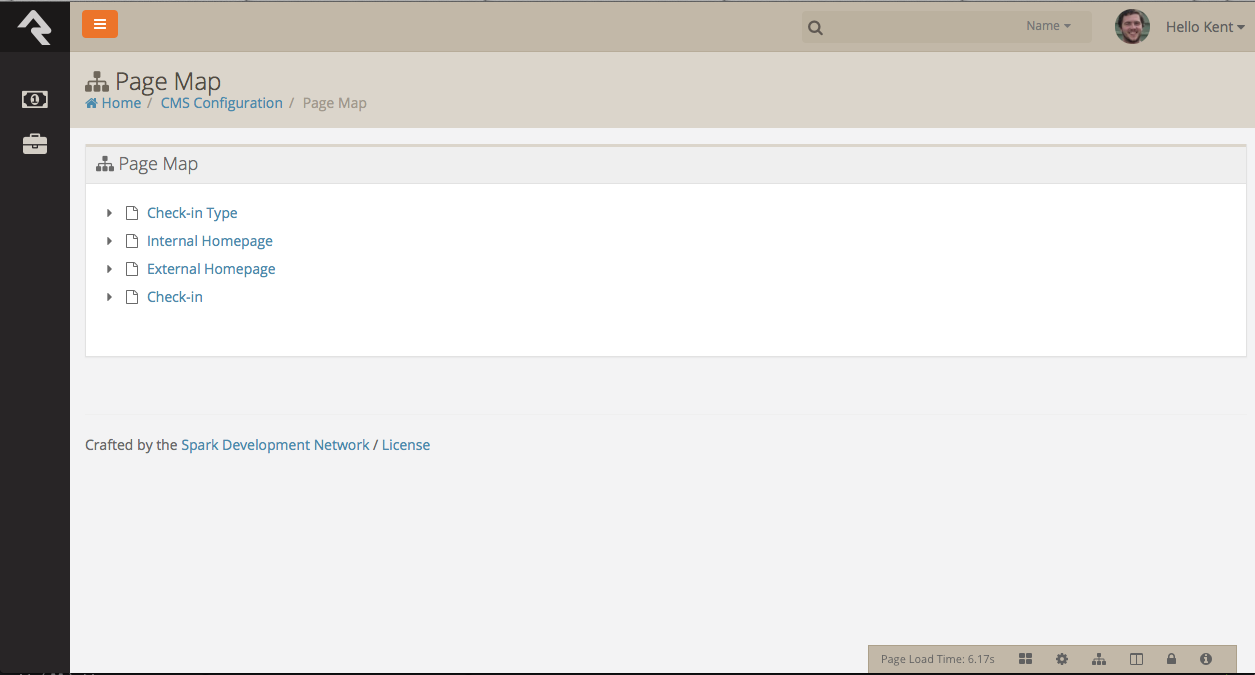Expand the External Homepage tree node
Image resolution: width=1255 pixels, height=675 pixels.
[x=109, y=269]
